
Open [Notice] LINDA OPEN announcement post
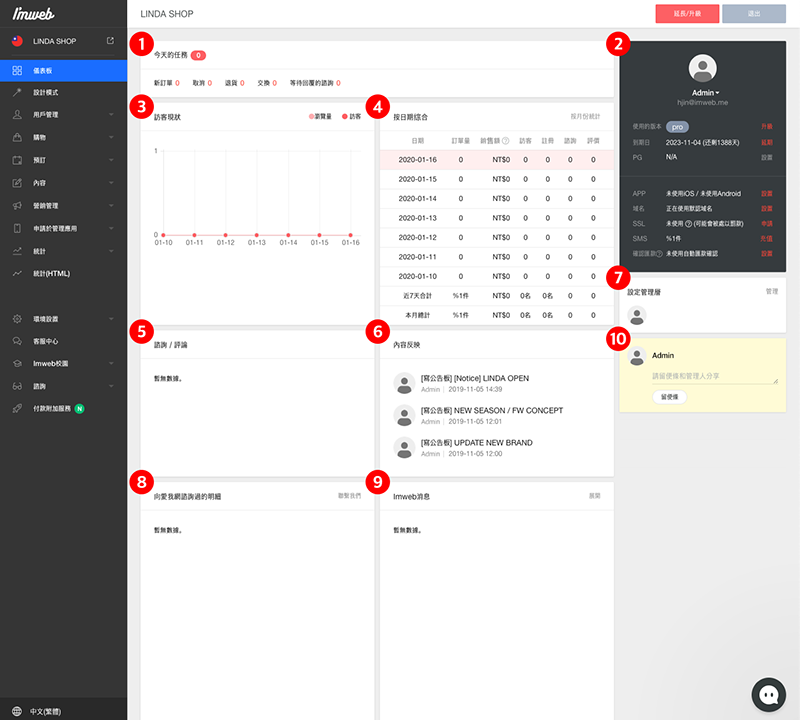475,378
